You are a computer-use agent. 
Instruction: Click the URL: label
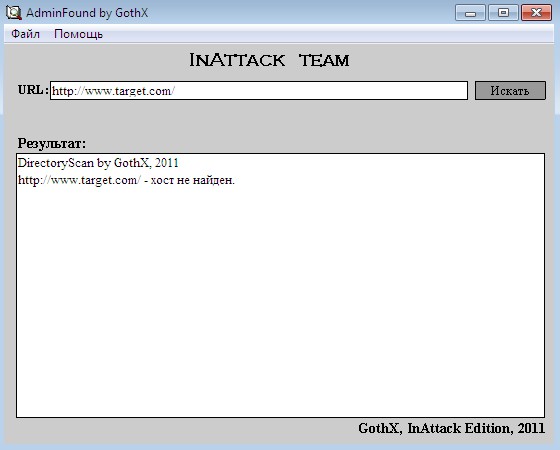(33, 90)
